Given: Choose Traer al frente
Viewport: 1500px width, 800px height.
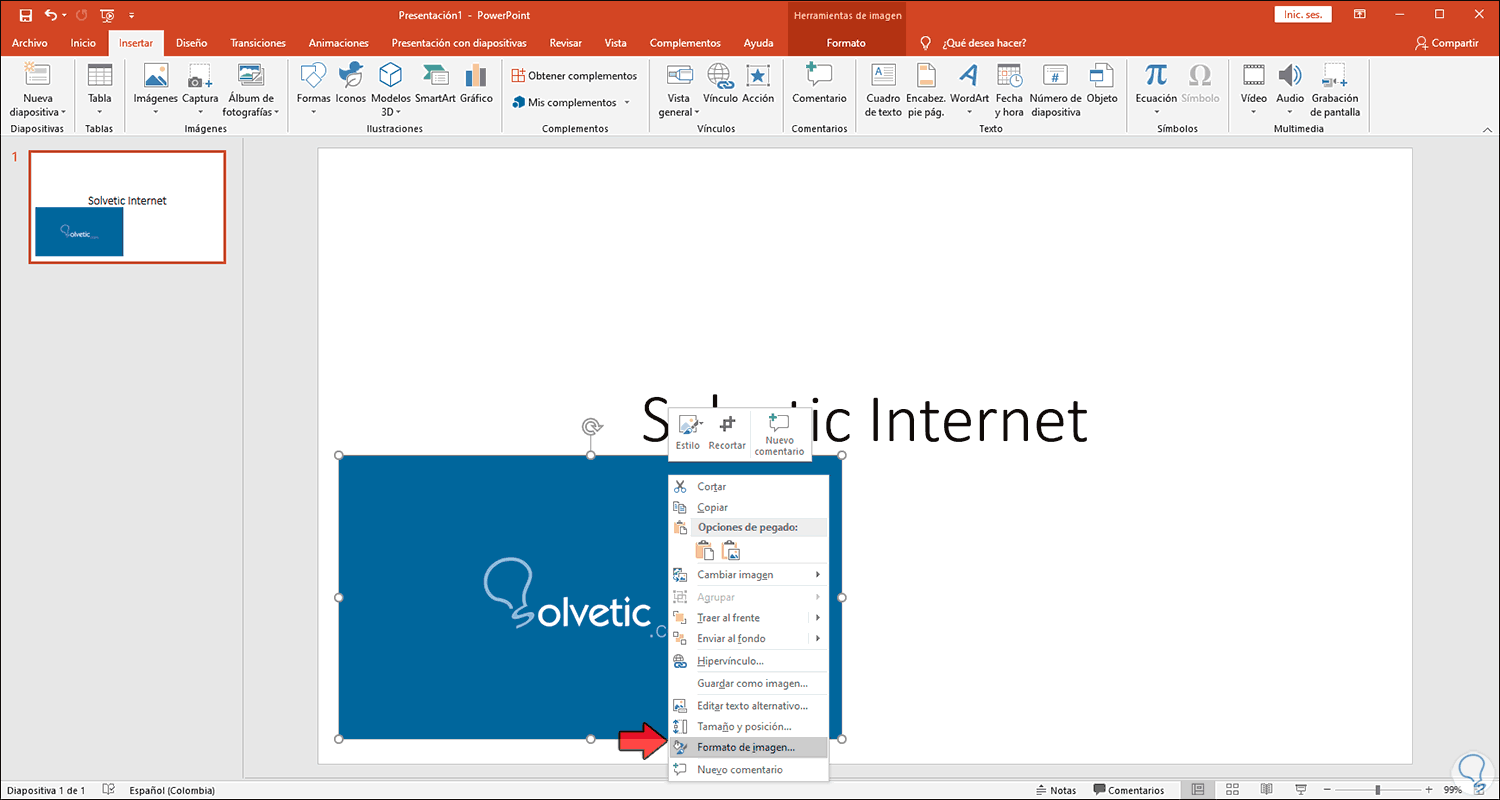Looking at the screenshot, I should tap(748, 618).
